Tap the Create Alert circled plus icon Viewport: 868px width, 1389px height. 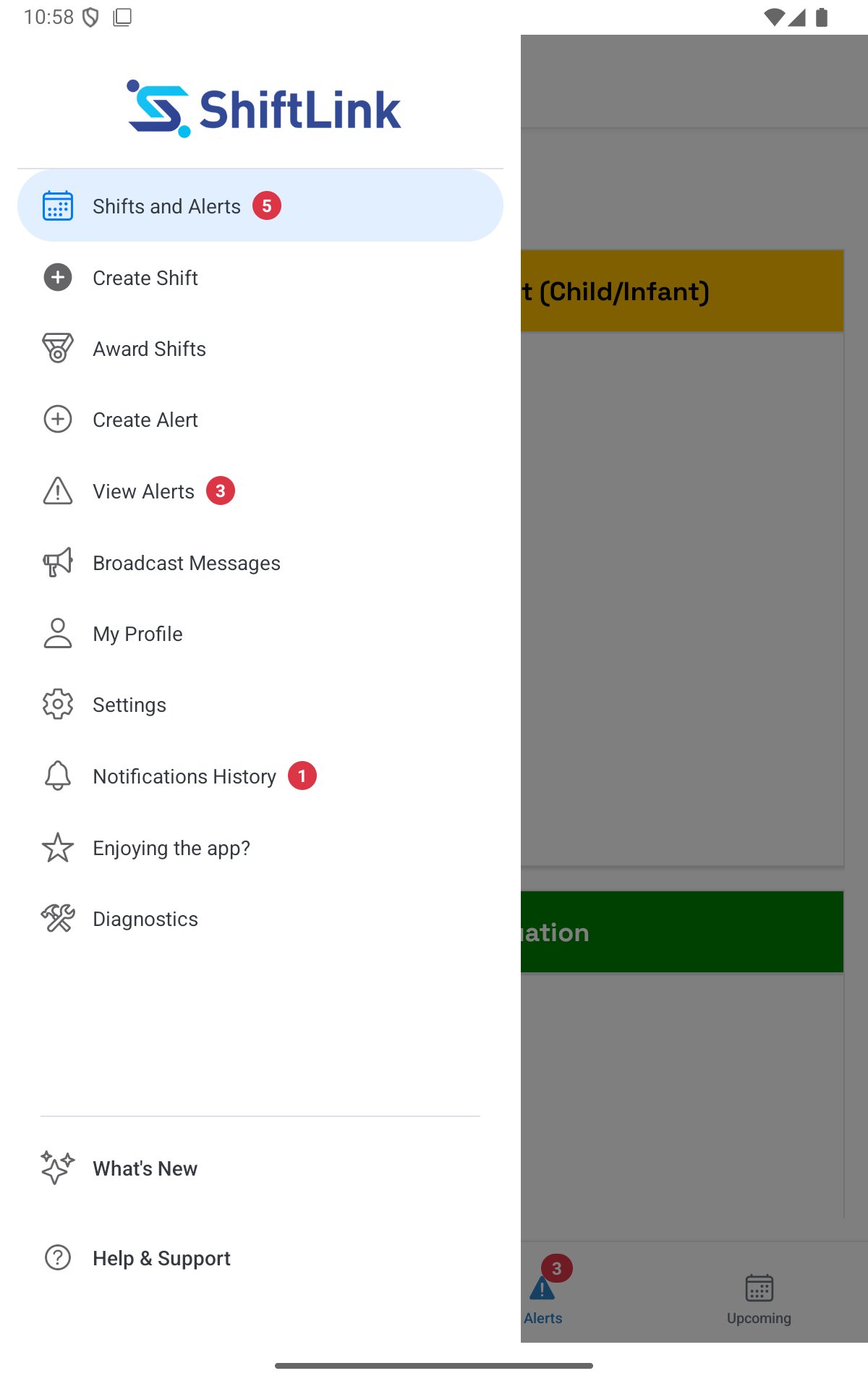point(58,420)
